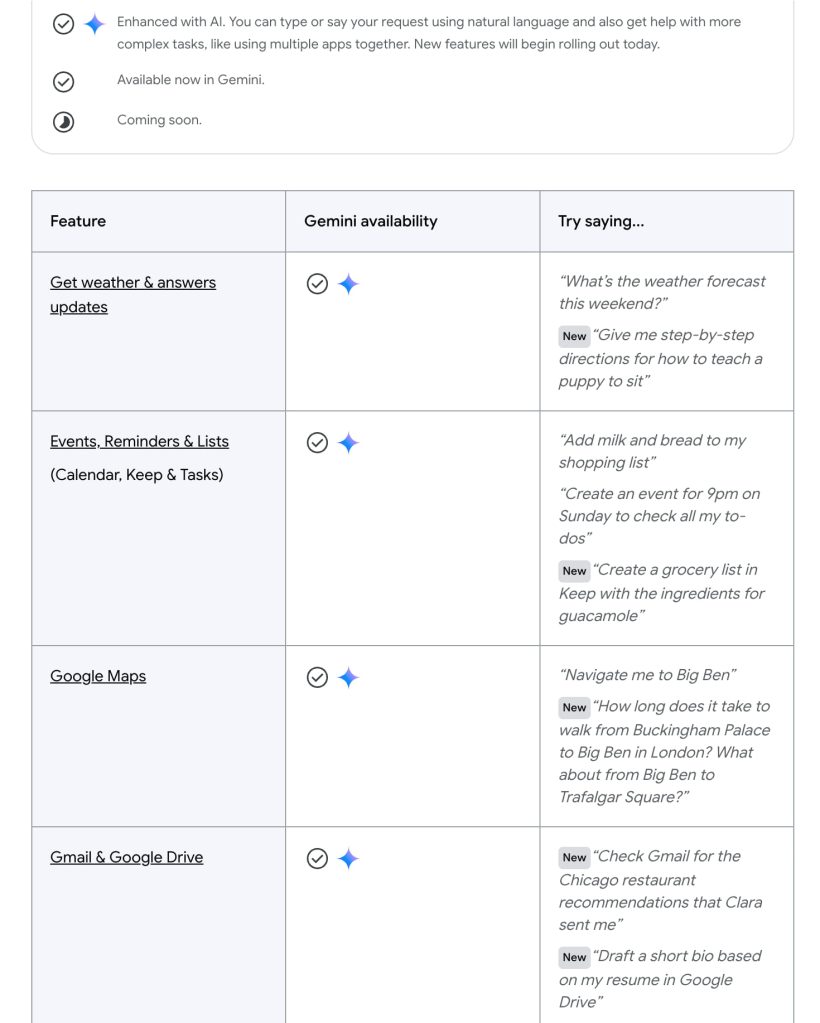This screenshot has width=820, height=1023.
Task: Click the New badge by the grocery list example
Action: [574, 571]
